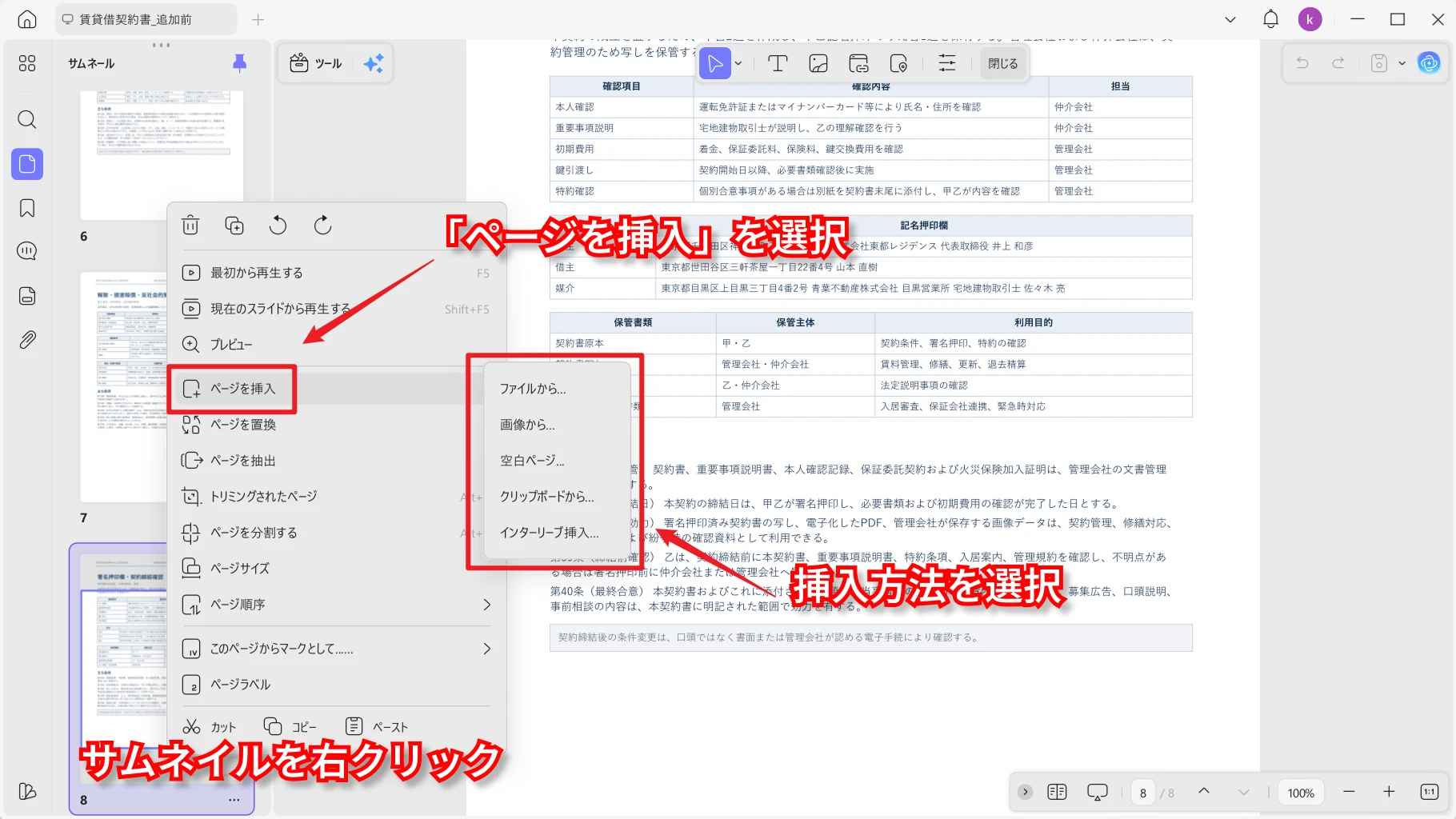Select the page element tool icon
Screen dimensions: 1456x819
898,63
